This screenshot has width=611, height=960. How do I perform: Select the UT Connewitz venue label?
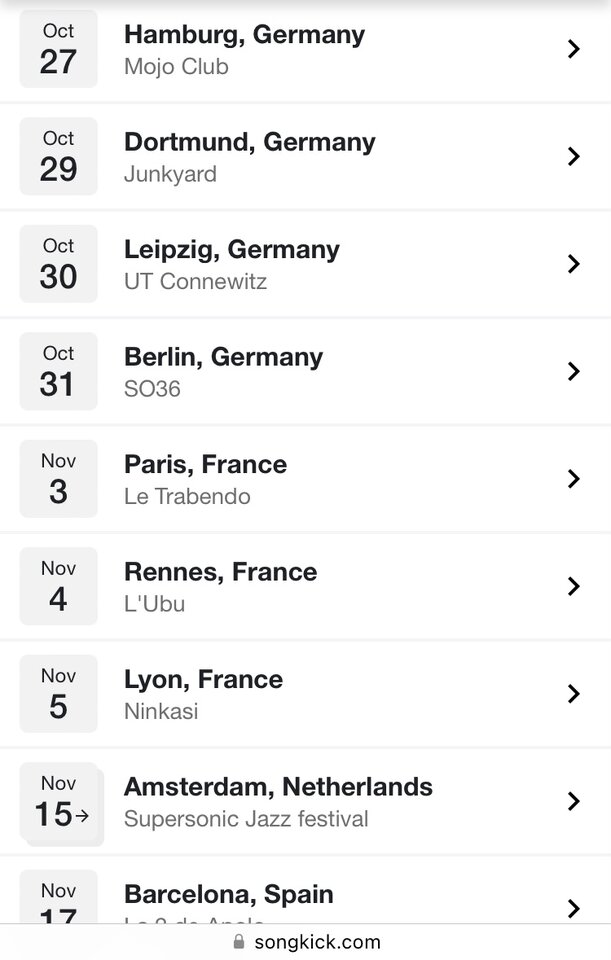coord(195,282)
